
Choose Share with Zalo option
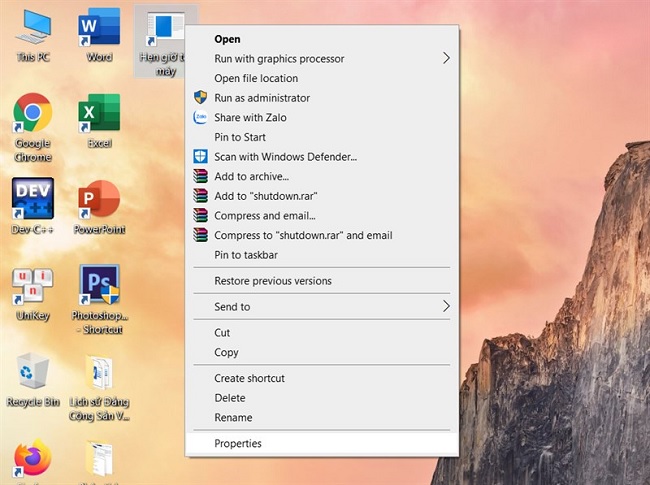pos(251,117)
